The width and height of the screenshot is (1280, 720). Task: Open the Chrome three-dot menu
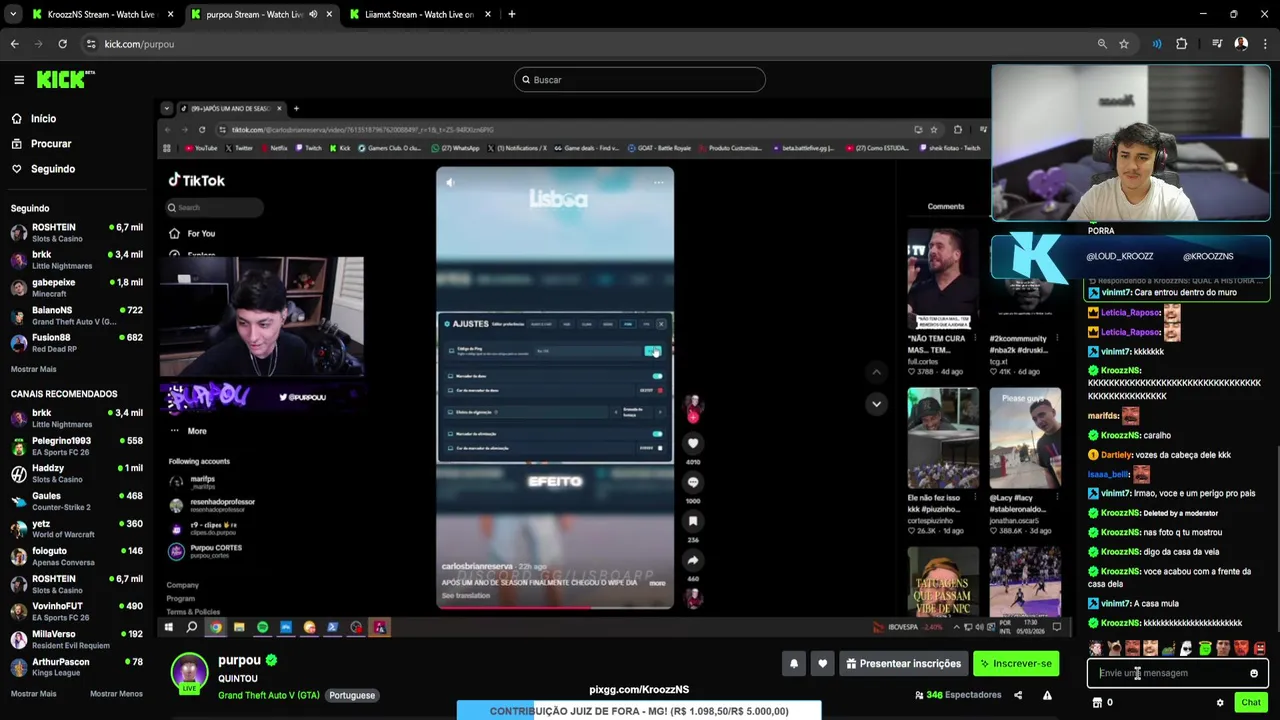tap(1265, 44)
